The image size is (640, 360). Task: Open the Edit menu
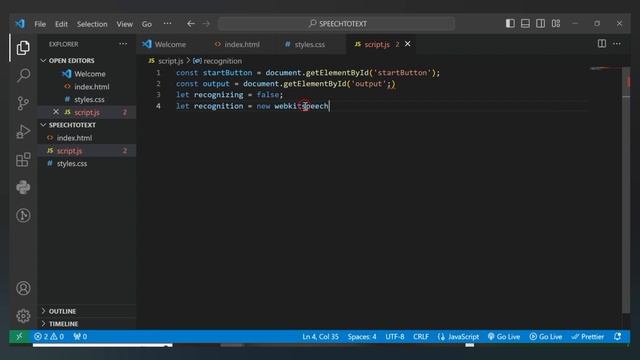[61, 24]
